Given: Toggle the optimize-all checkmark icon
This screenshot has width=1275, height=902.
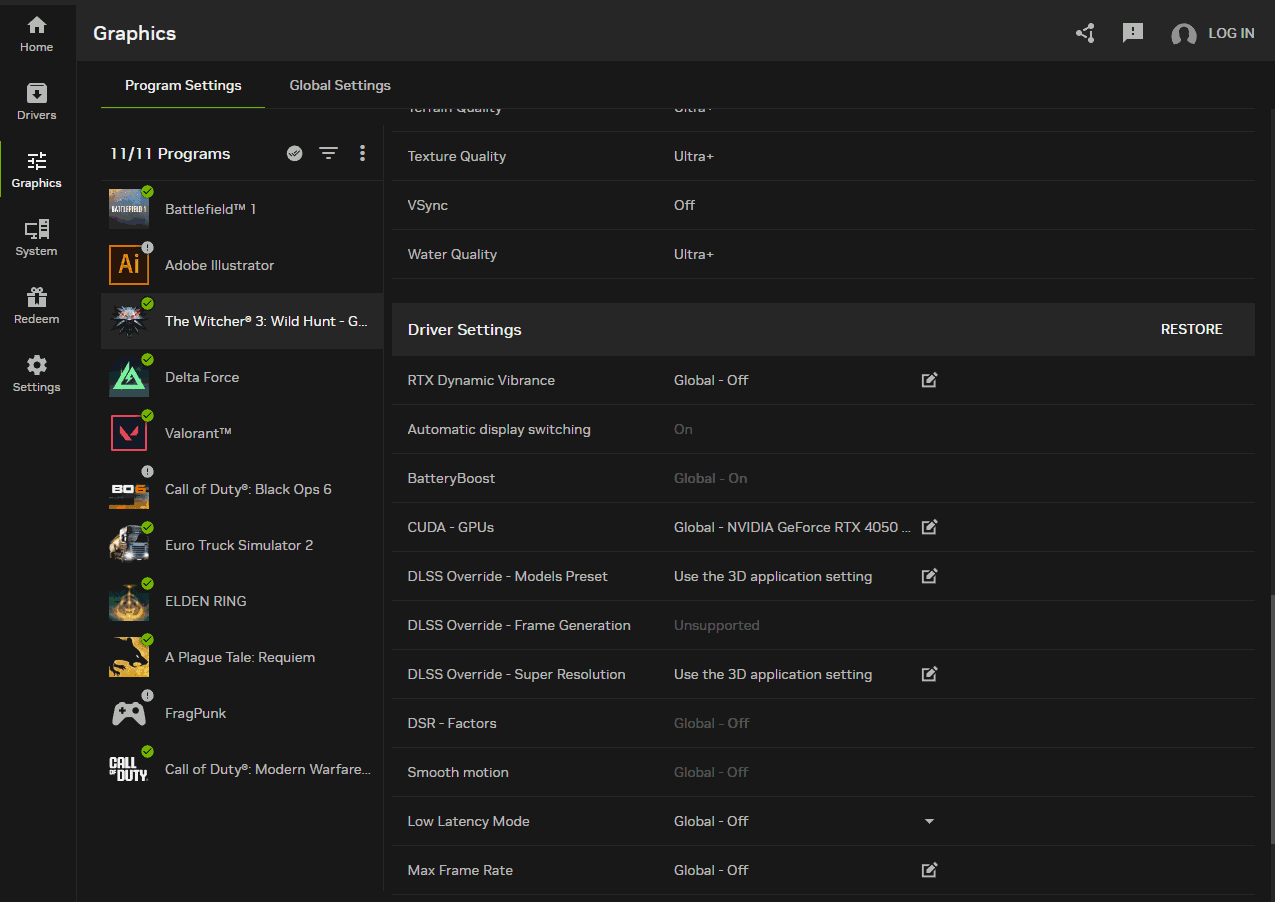Looking at the screenshot, I should (x=294, y=153).
